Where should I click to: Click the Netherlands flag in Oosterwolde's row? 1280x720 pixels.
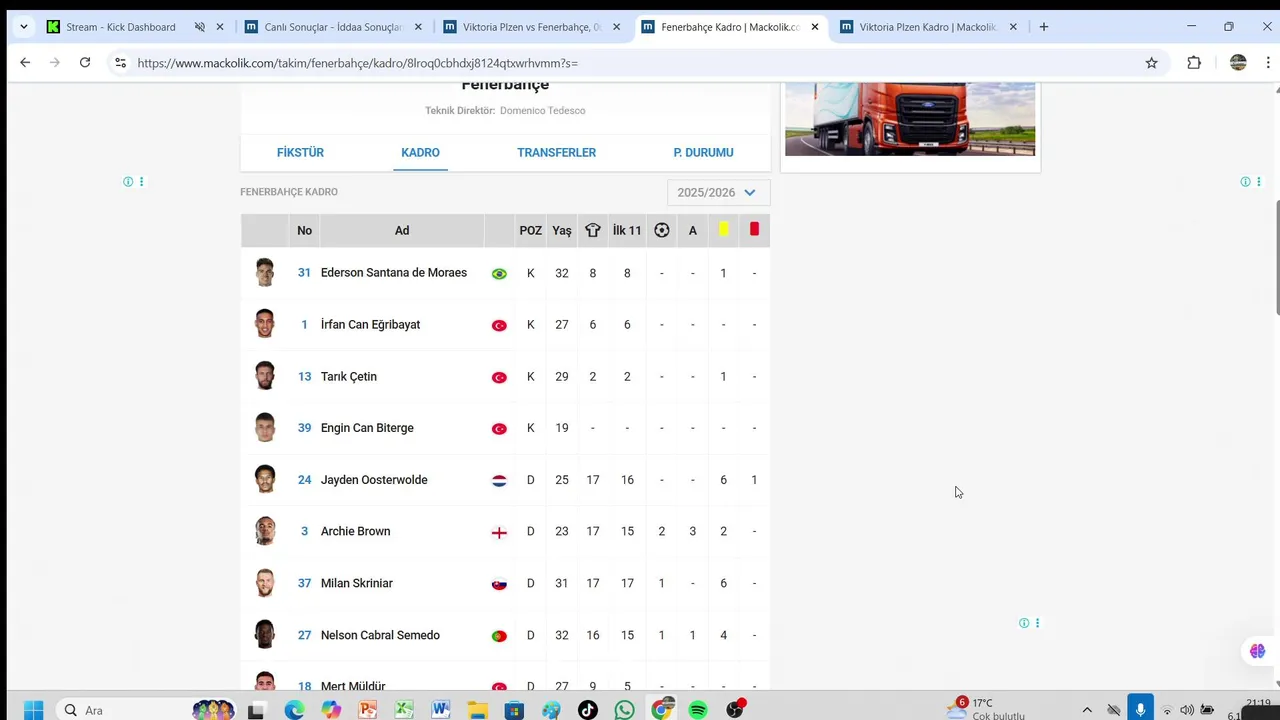[499, 480]
